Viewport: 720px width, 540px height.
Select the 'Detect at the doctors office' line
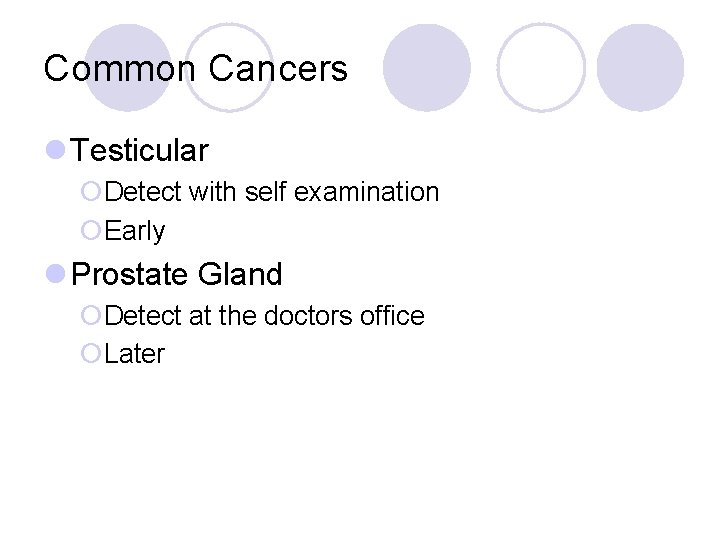click(x=264, y=316)
